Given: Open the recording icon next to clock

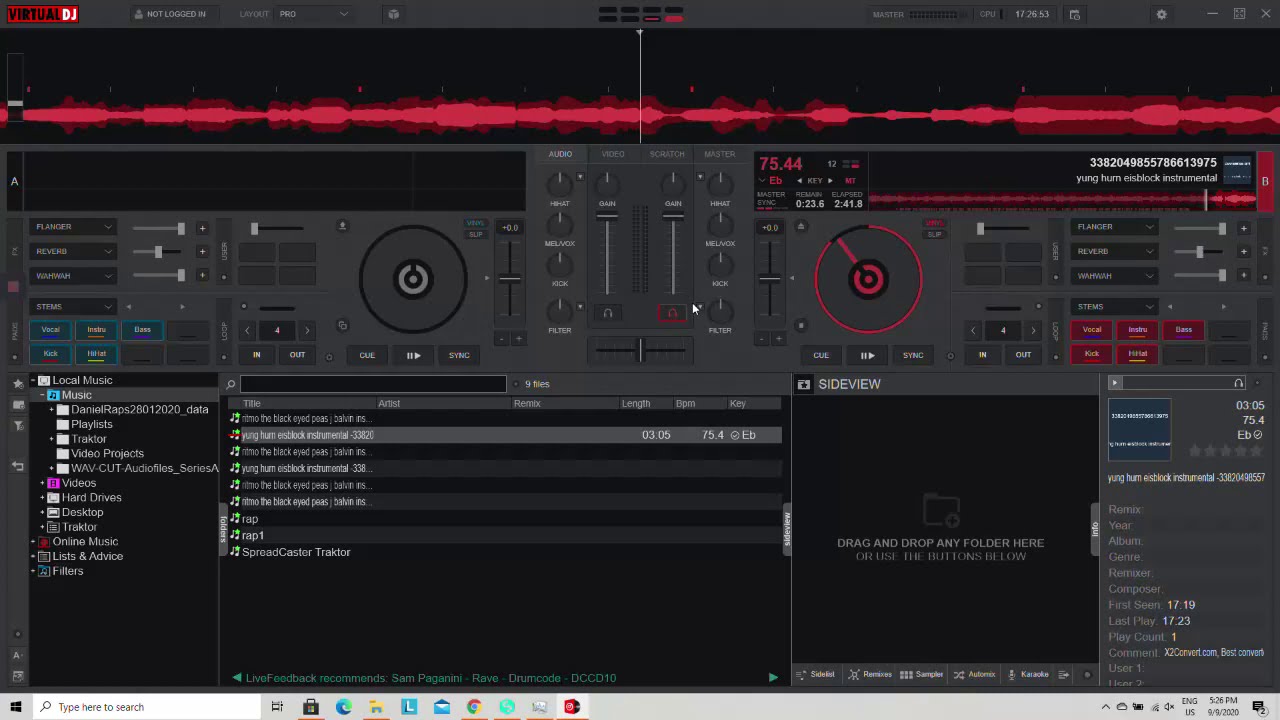Looking at the screenshot, I should coord(1074,14).
